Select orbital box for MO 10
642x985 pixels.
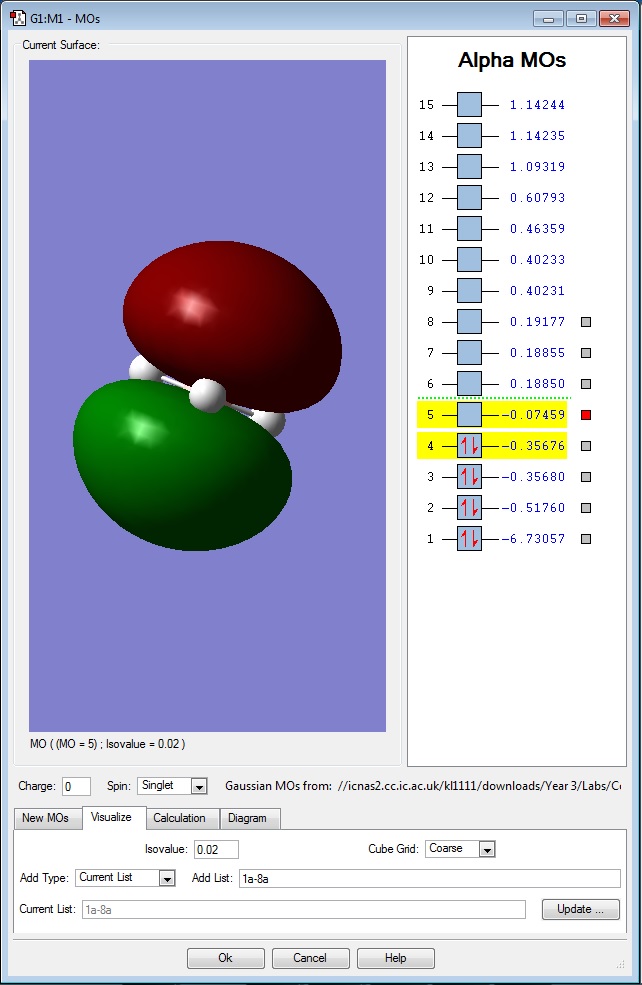coord(469,259)
